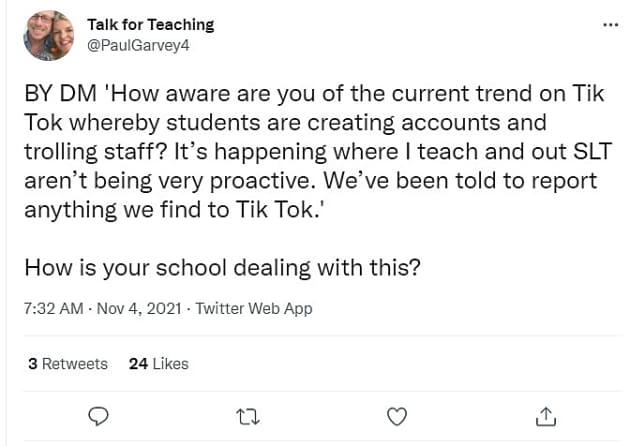Click the 7:32 AM time link

54,309
